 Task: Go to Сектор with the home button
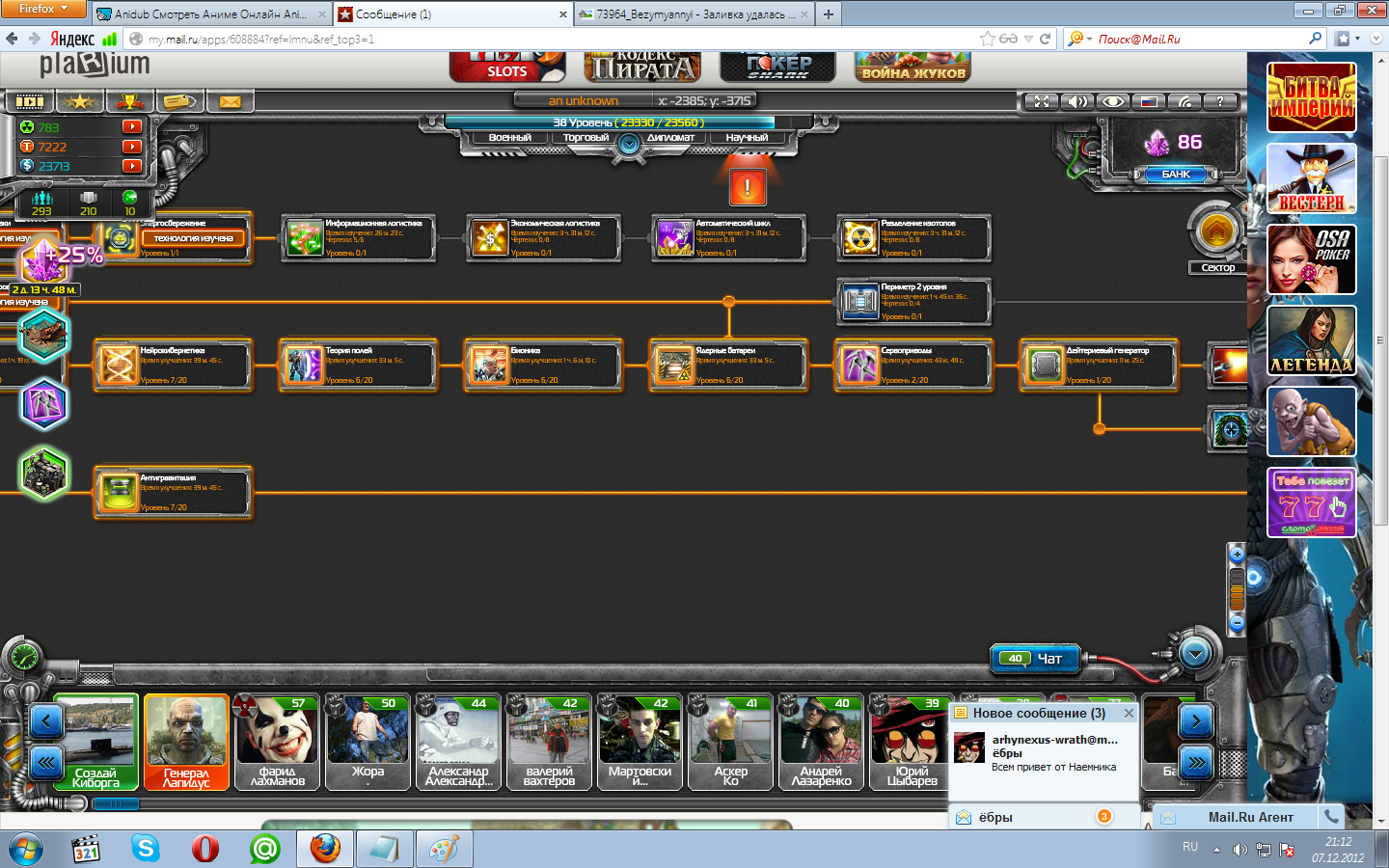pyautogui.click(x=1216, y=231)
